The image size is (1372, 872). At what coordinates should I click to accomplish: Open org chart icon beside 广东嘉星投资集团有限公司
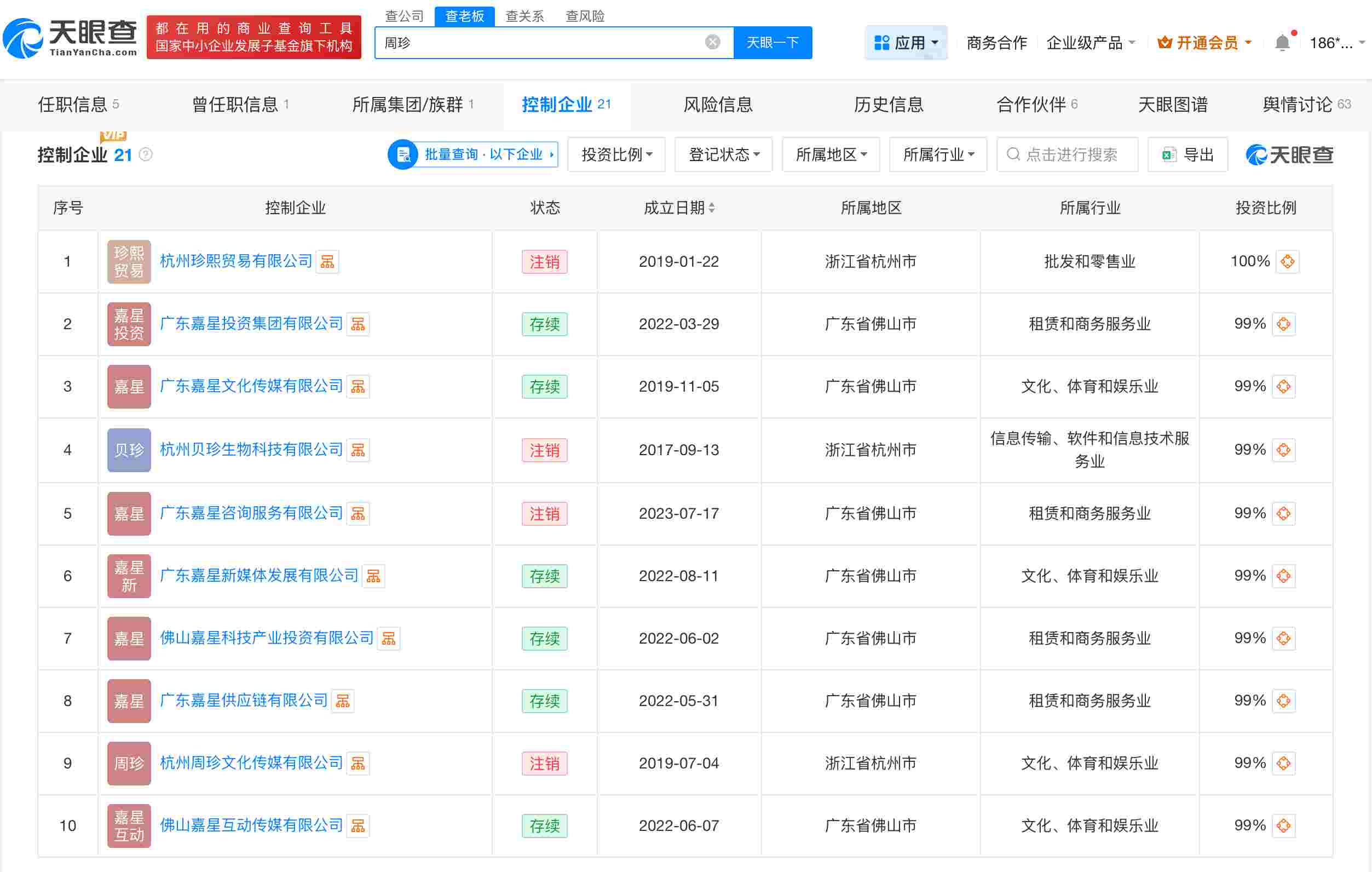(358, 324)
